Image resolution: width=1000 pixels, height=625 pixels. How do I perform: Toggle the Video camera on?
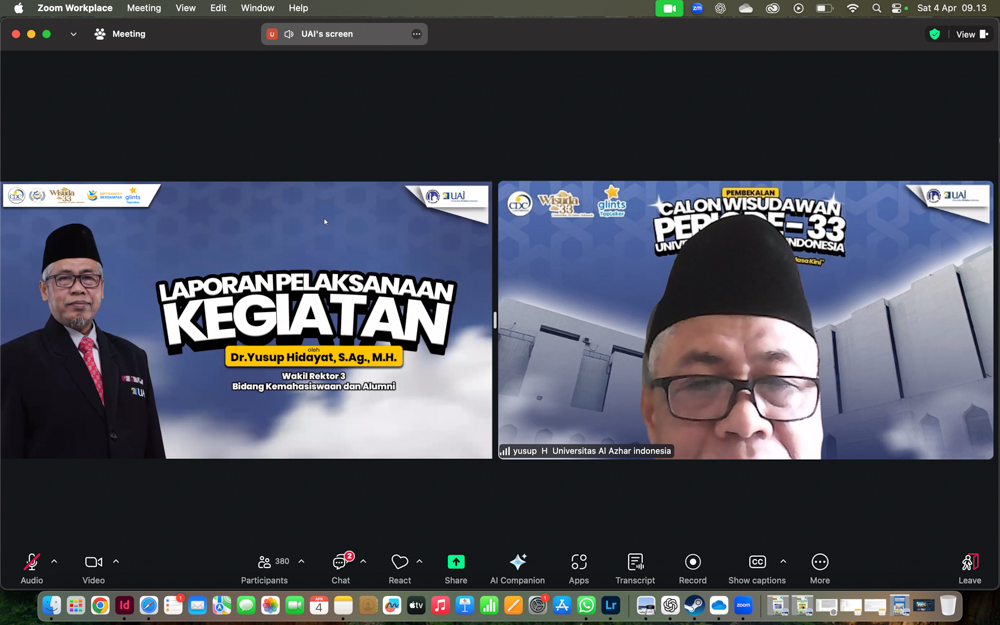pyautogui.click(x=93, y=563)
